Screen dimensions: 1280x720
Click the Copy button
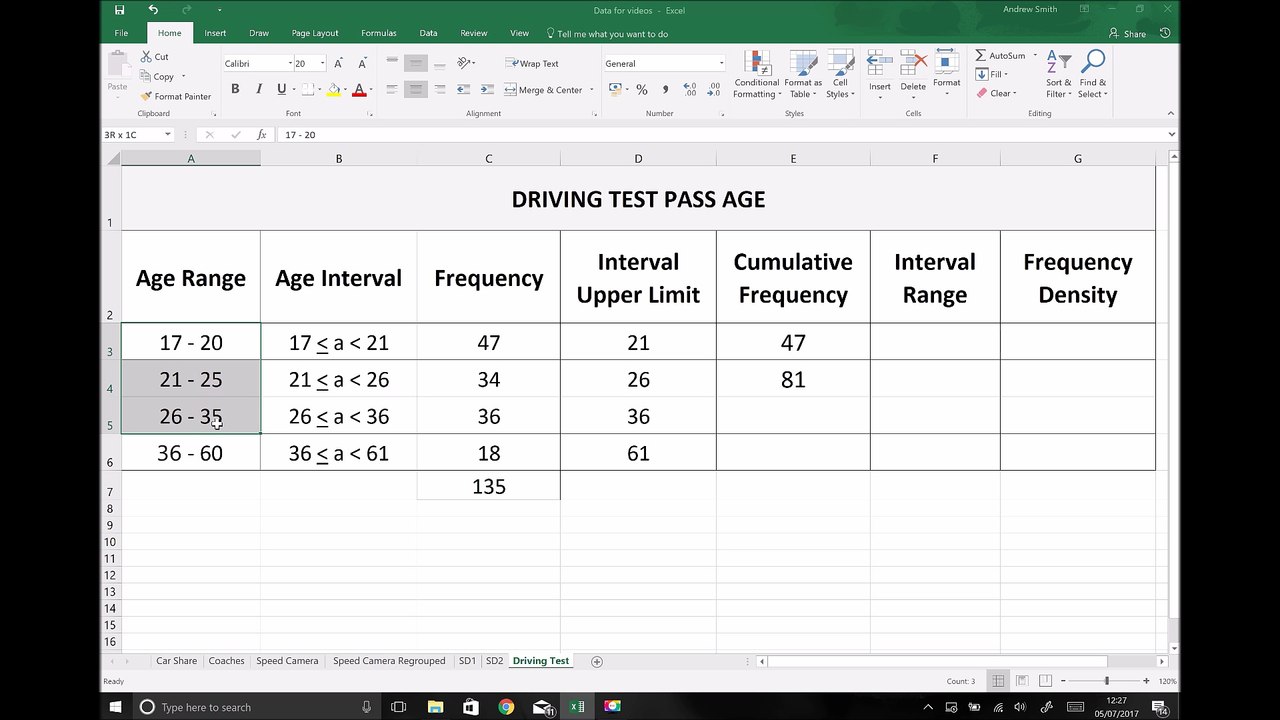click(158, 76)
